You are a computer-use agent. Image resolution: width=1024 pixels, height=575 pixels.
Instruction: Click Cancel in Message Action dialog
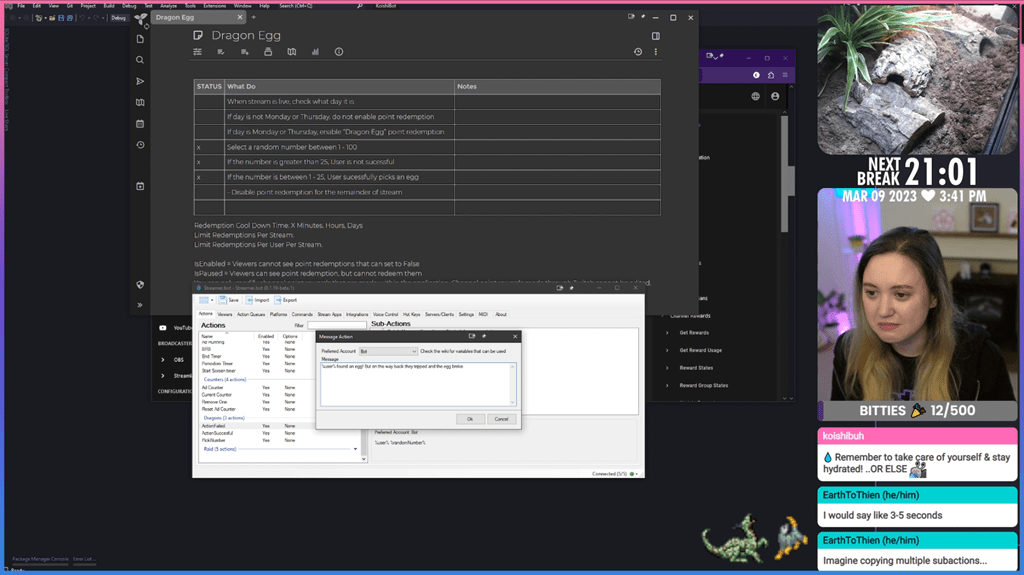point(501,419)
